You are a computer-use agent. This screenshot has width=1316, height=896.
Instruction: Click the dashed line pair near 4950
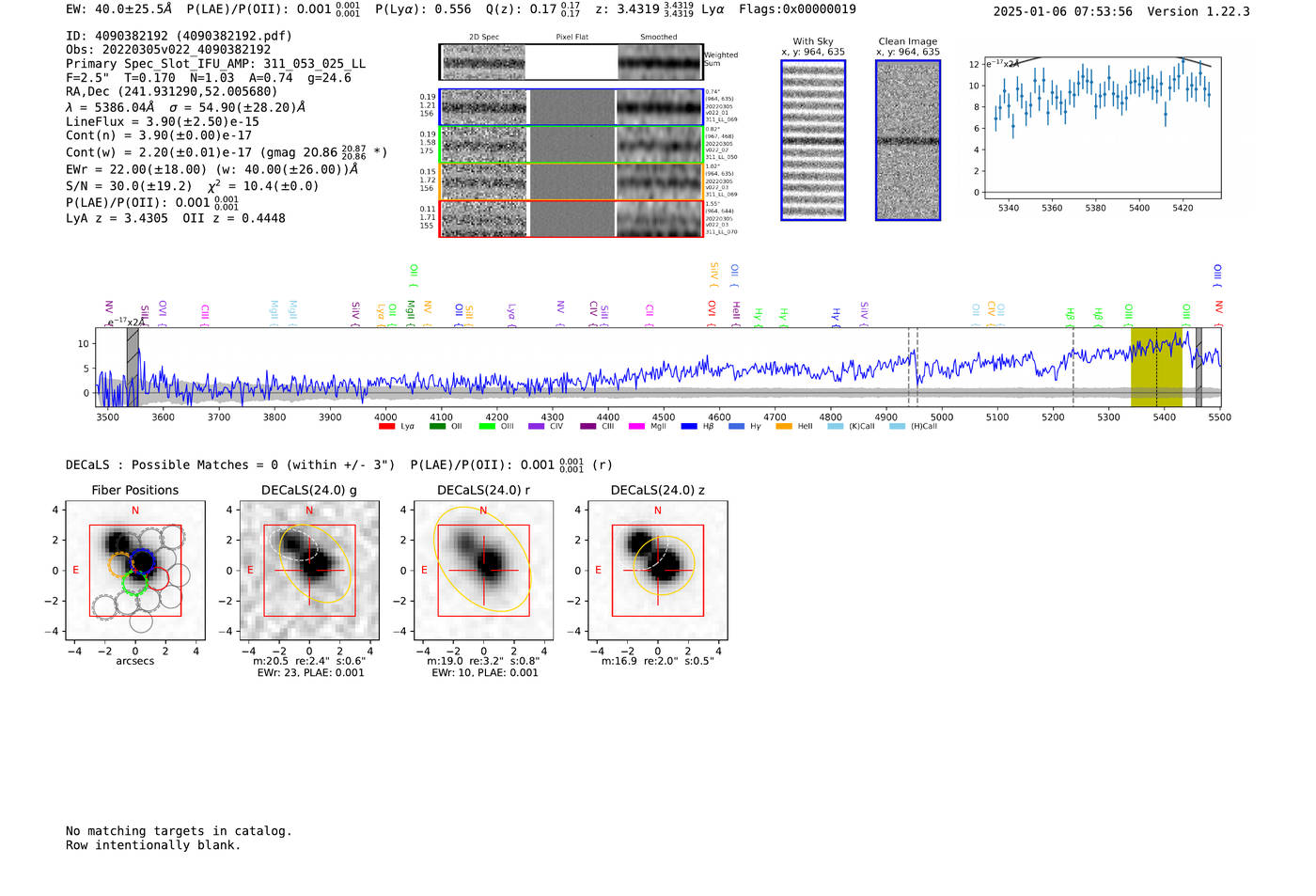913,368
